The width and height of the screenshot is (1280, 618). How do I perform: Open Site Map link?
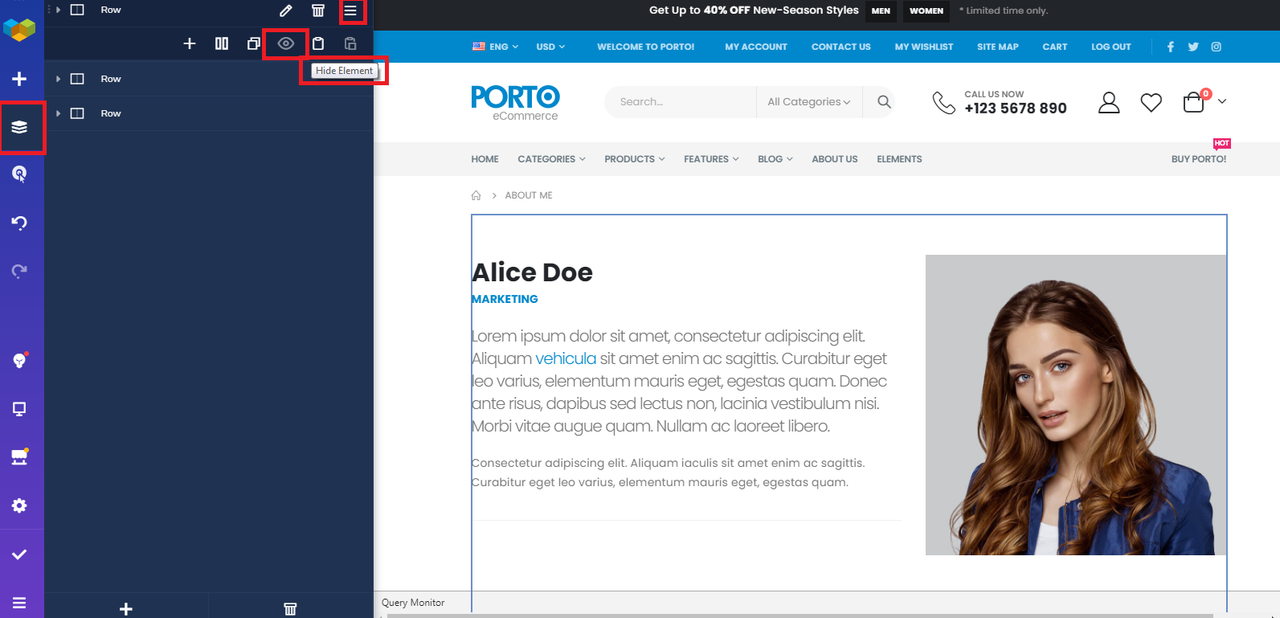point(998,47)
